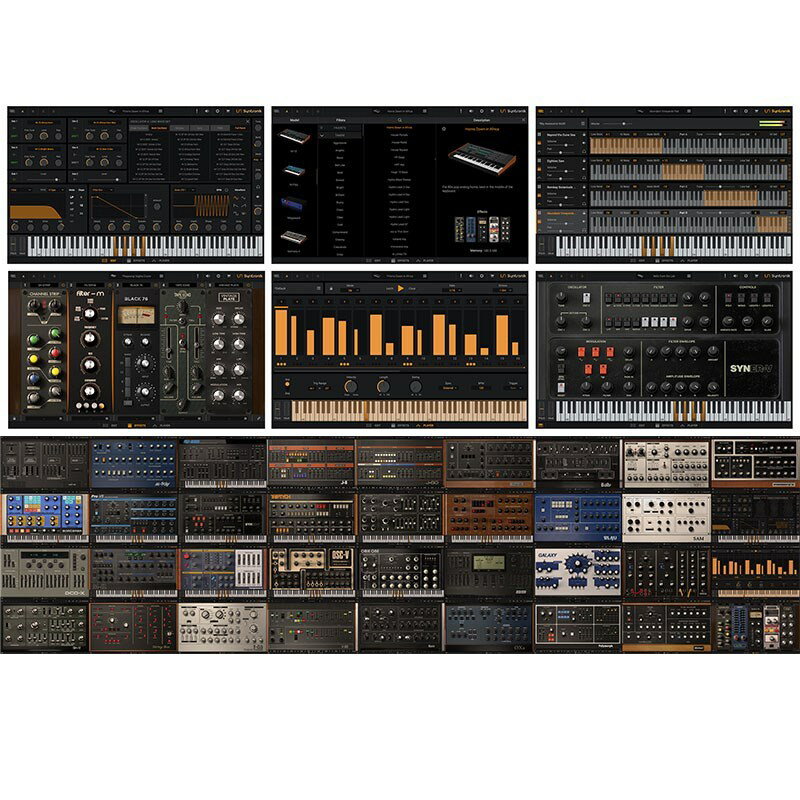Click the effects rack thumbnail under Description
The width and height of the screenshot is (800, 800).
pos(483,229)
